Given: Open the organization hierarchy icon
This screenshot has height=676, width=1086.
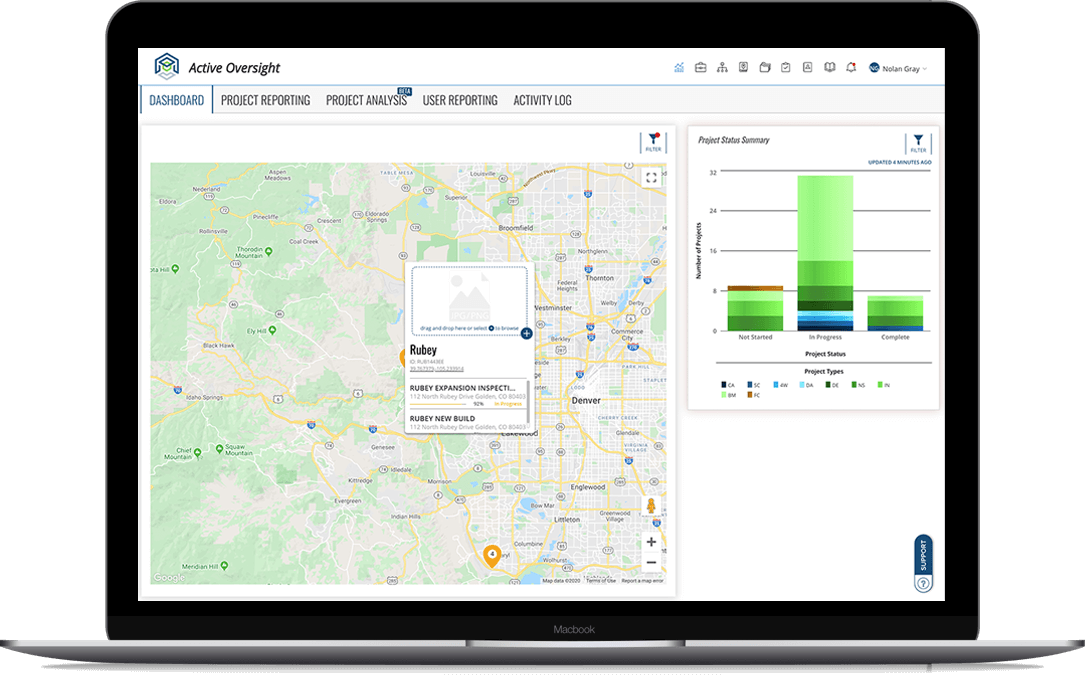Looking at the screenshot, I should [x=722, y=68].
